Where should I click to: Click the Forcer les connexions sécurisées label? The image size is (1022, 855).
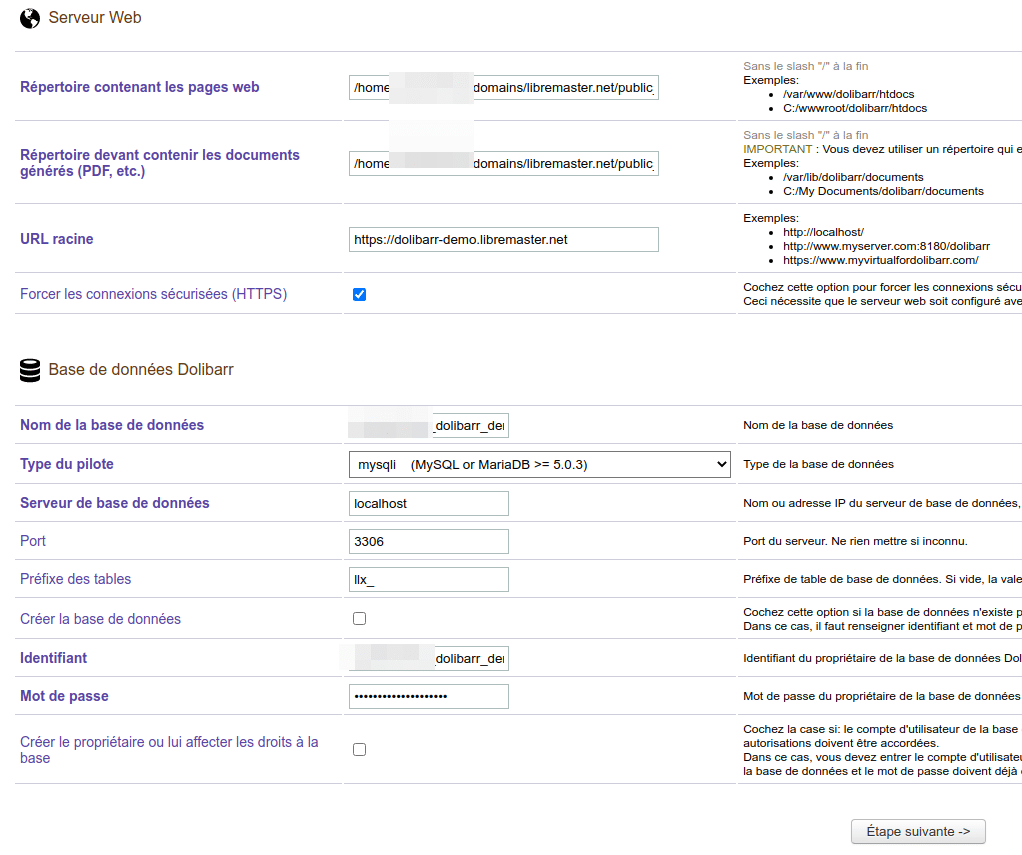(x=153, y=294)
